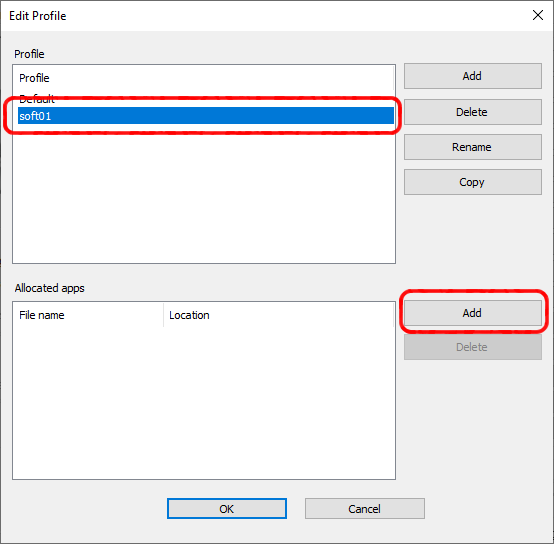
Task: Click the Allocated apps section label
Action: [49, 288]
